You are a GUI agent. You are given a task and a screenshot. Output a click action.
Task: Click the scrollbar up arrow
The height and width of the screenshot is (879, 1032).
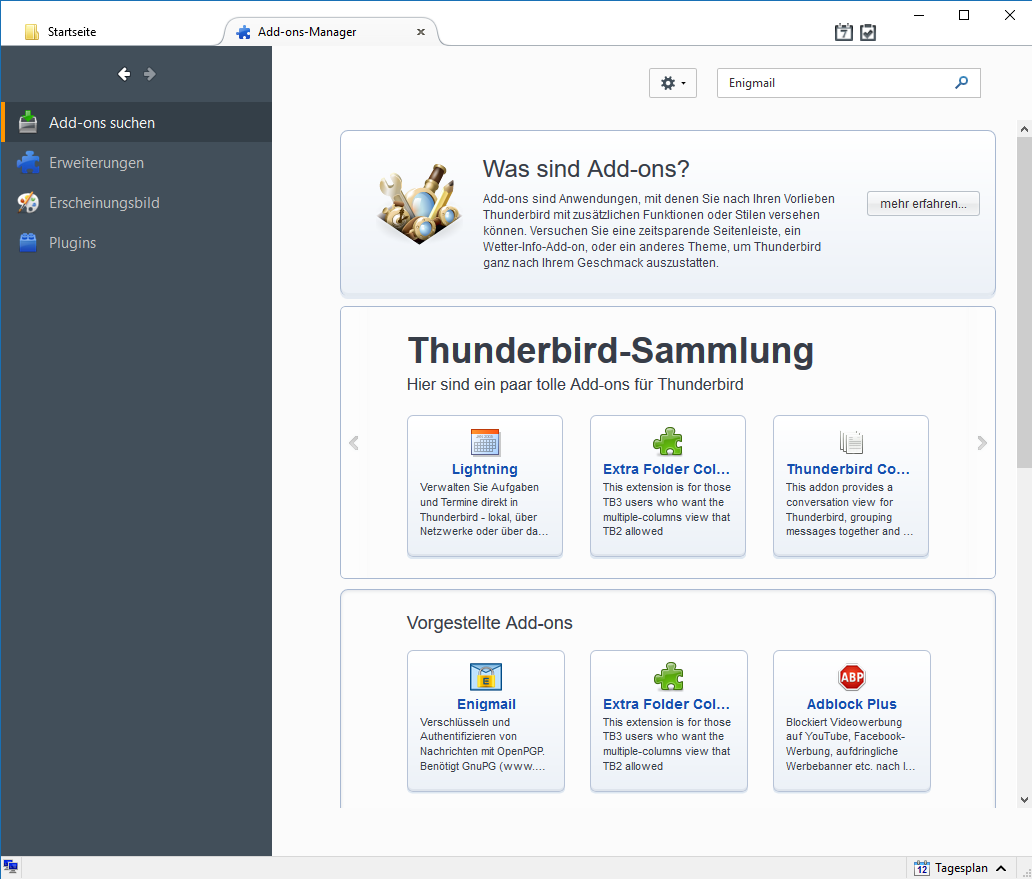pos(1024,129)
